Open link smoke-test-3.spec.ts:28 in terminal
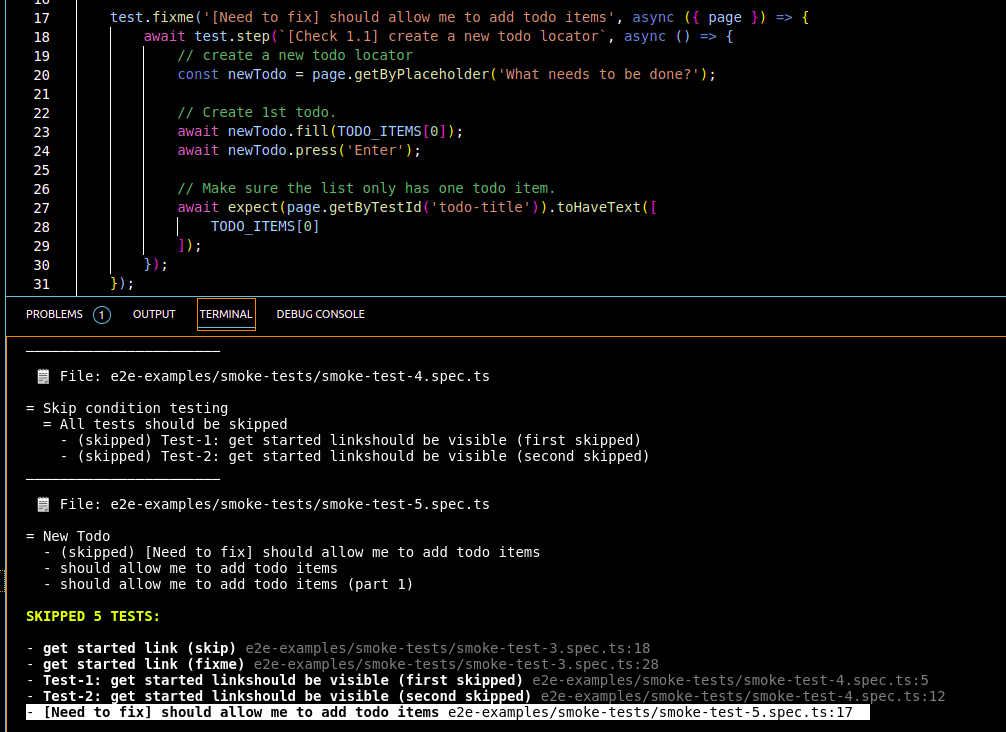The height and width of the screenshot is (732, 1006). coord(456,665)
